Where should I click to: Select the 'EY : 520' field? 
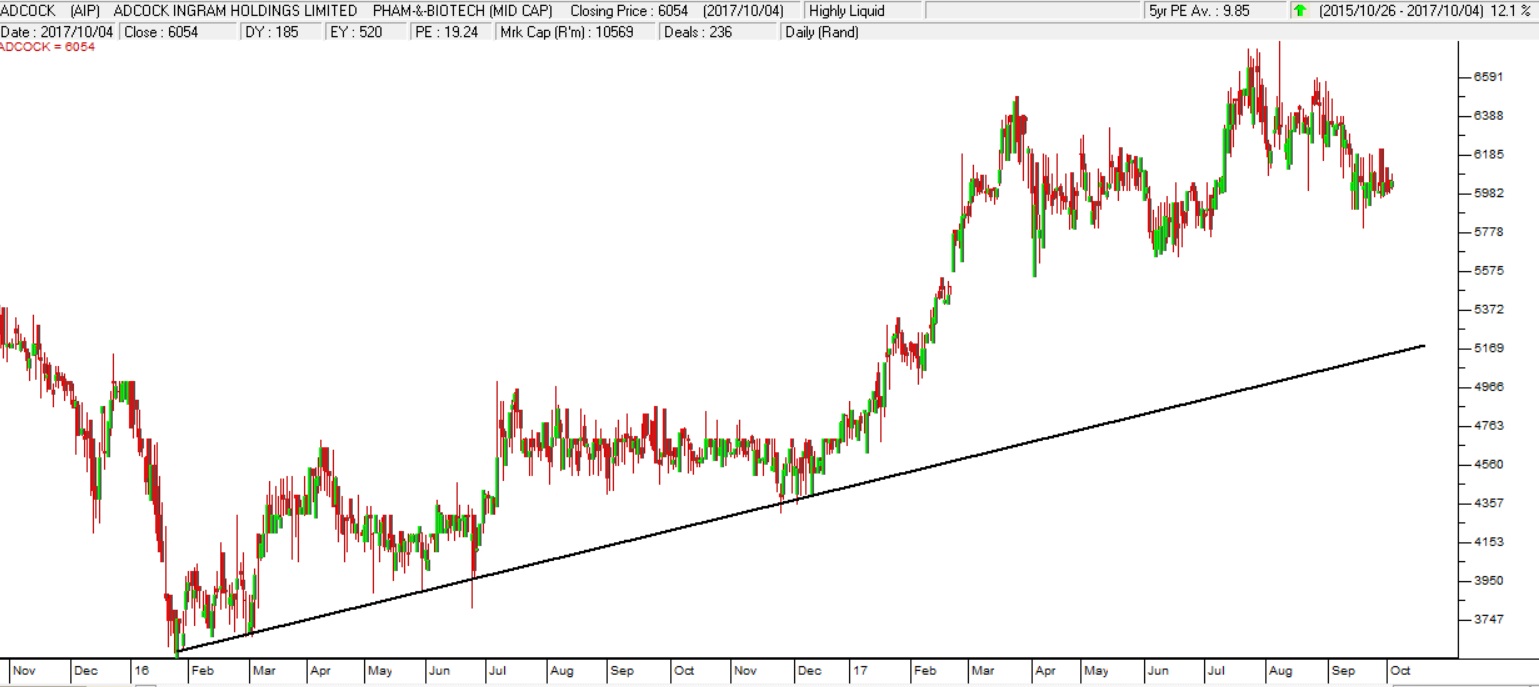coord(366,31)
